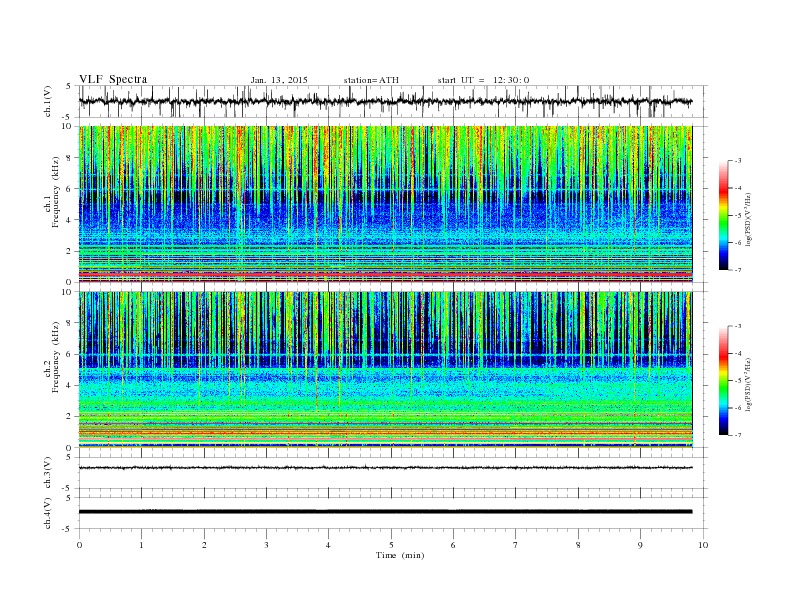Click the "4" kHz tick on ch.2 frequency axis

pos(69,386)
